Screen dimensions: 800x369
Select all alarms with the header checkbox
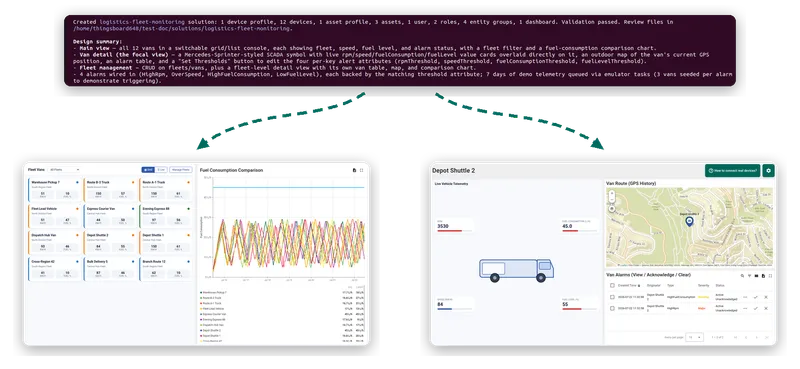coord(612,285)
